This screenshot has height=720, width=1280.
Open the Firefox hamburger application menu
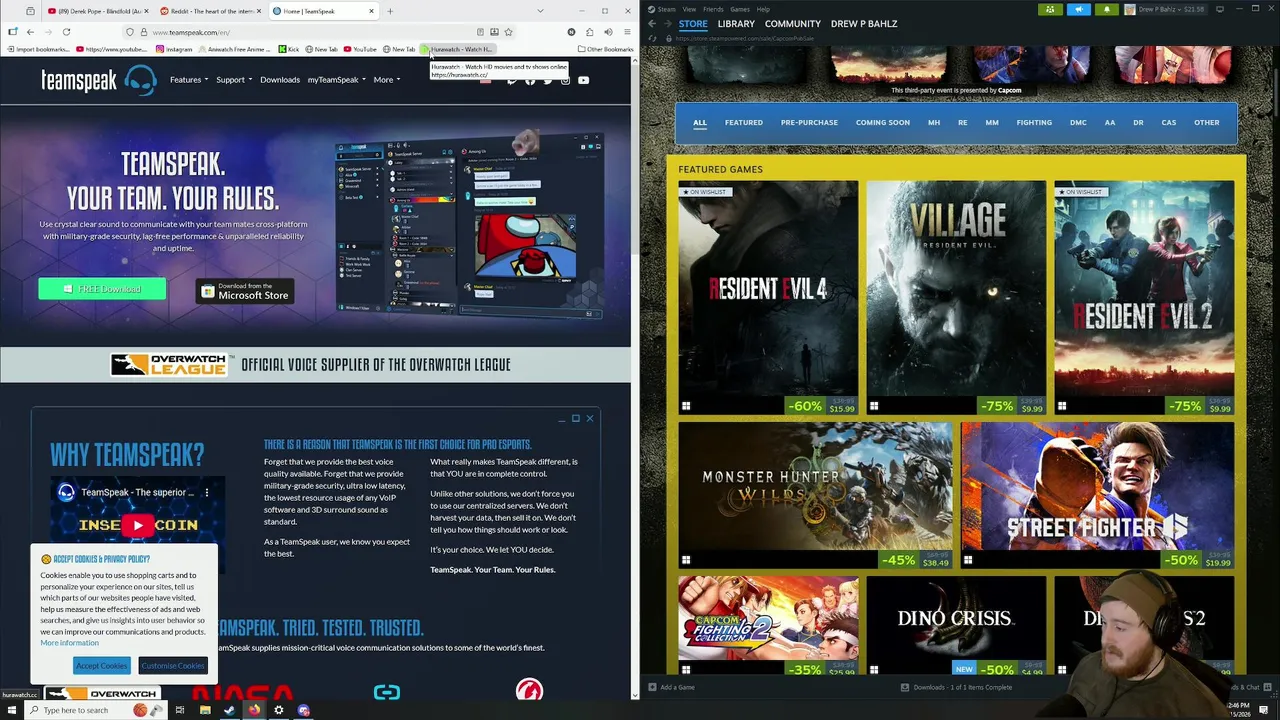tap(627, 32)
